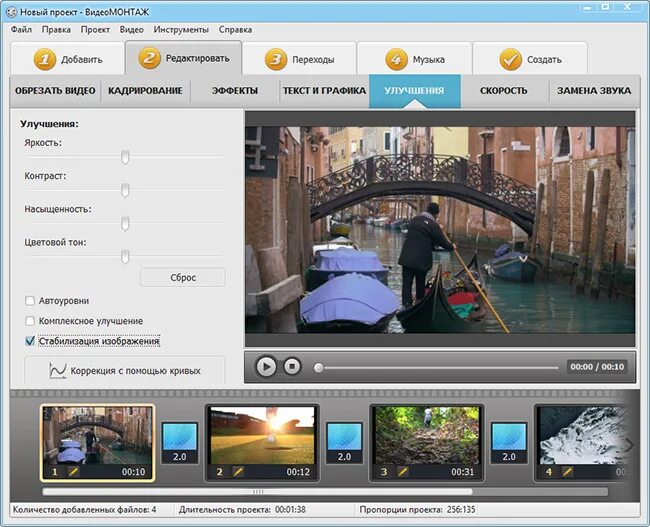Viewport: 650px width, 527px height.
Task: Click the step 1 orange number badge
Action: click(45, 59)
